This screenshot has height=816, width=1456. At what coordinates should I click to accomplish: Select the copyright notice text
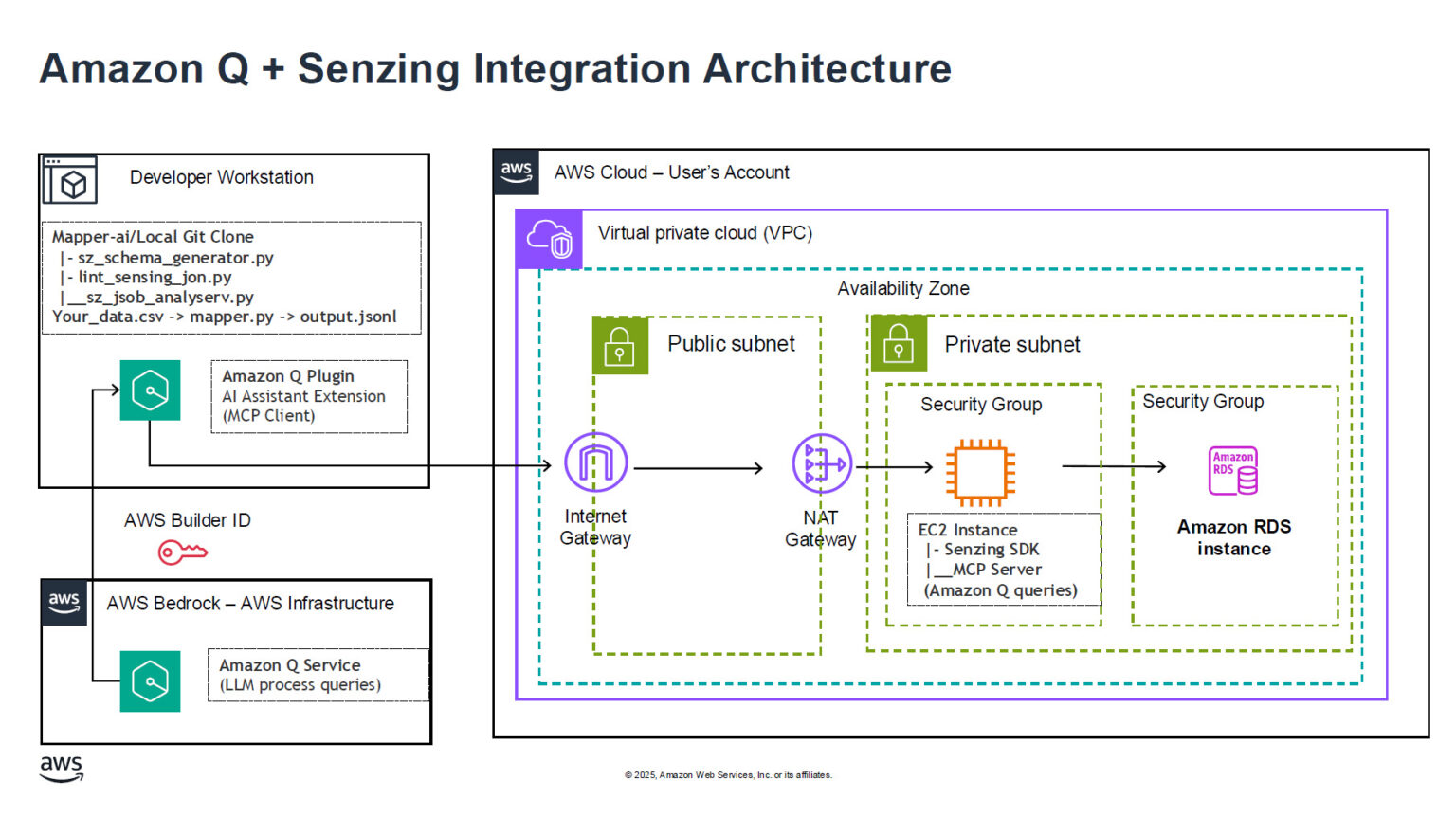[x=728, y=774]
